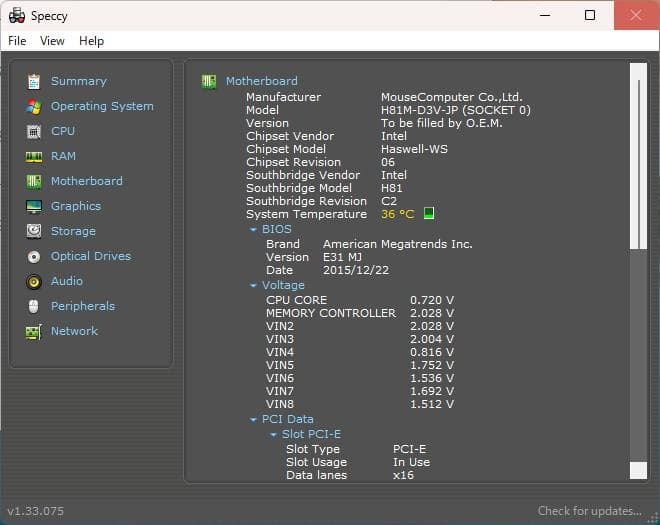
Task: Click MEMORY CONTROLLER voltage row
Action: pos(360,313)
